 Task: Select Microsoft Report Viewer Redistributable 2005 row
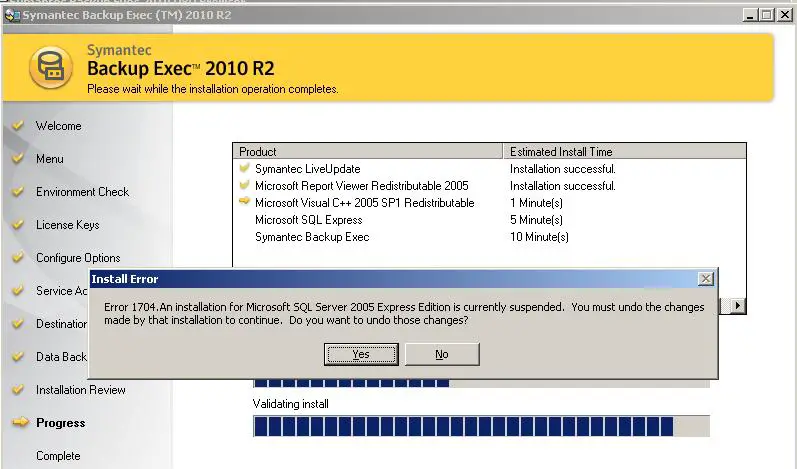click(489, 186)
